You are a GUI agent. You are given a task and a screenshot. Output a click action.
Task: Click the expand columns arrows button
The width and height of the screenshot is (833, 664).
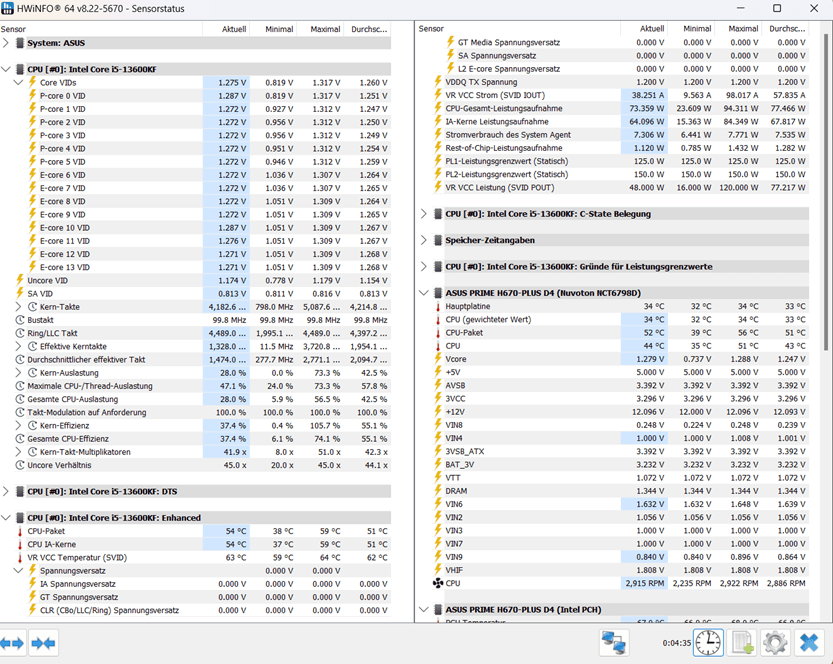click(x=13, y=643)
